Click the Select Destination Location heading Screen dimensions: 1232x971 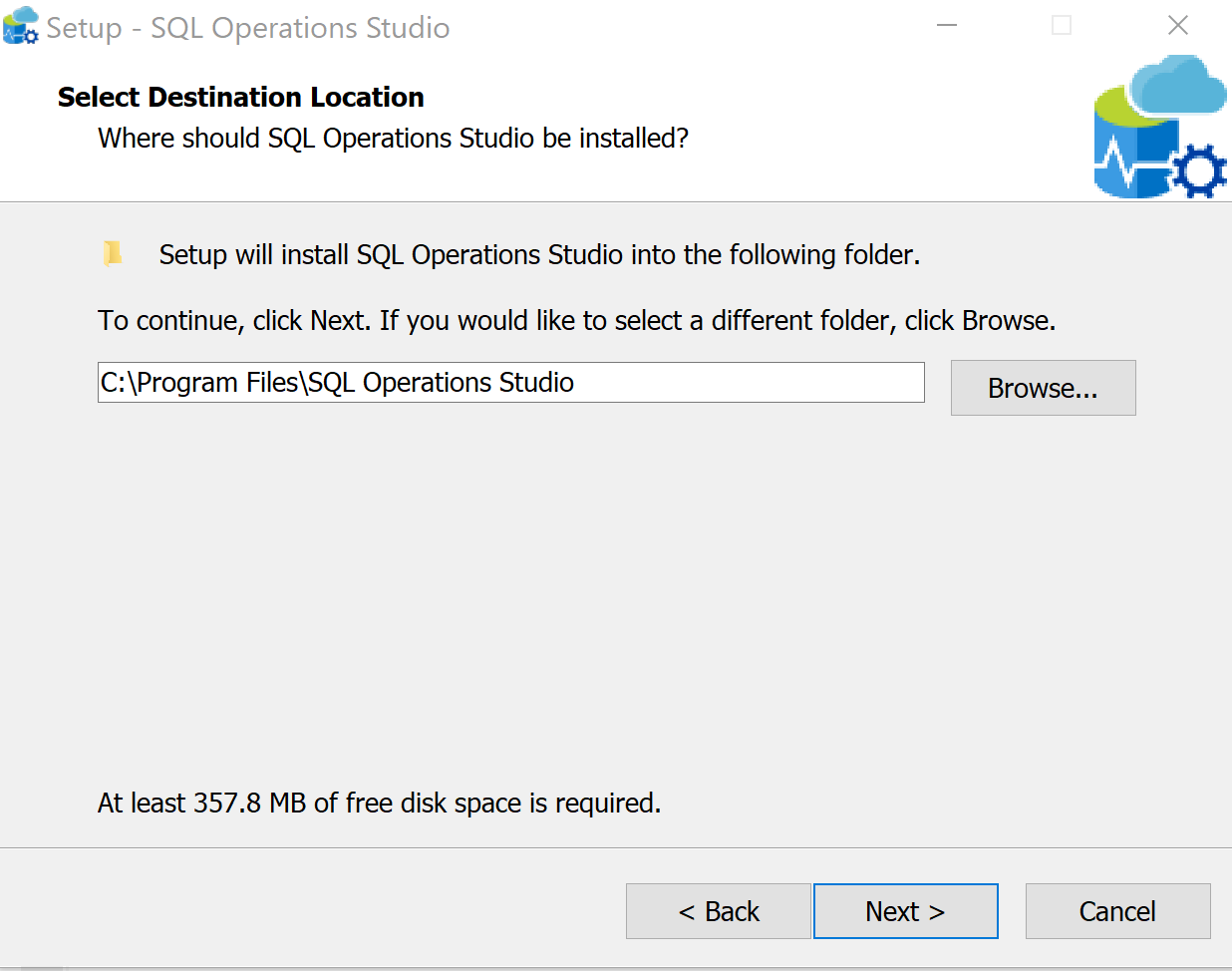(x=239, y=97)
